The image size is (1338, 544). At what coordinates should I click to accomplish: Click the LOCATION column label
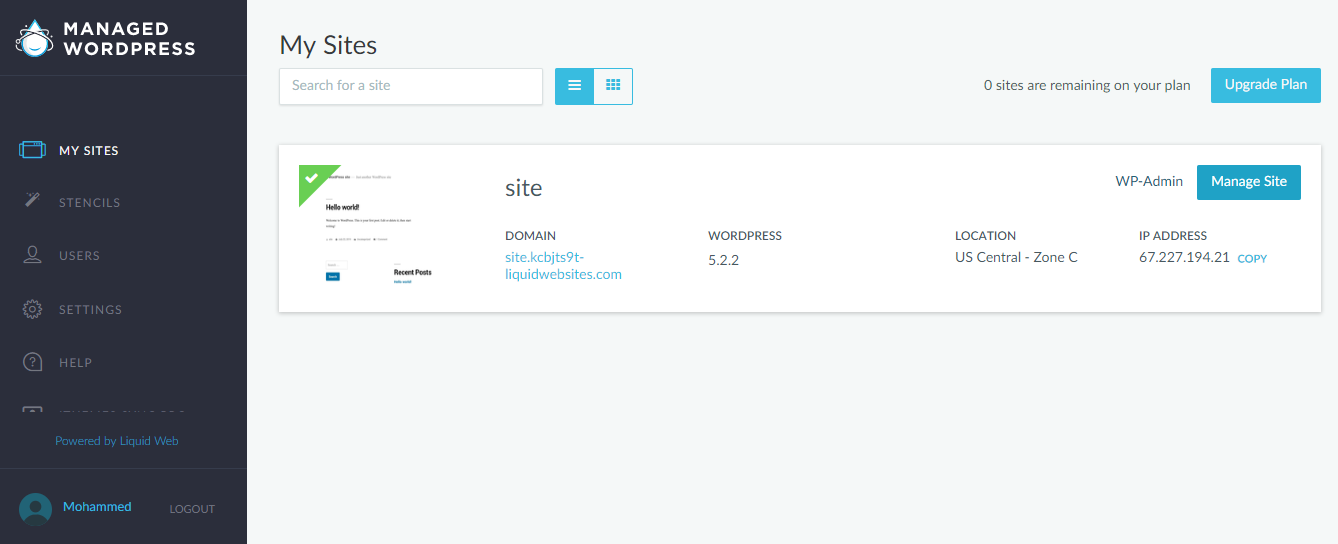point(985,236)
